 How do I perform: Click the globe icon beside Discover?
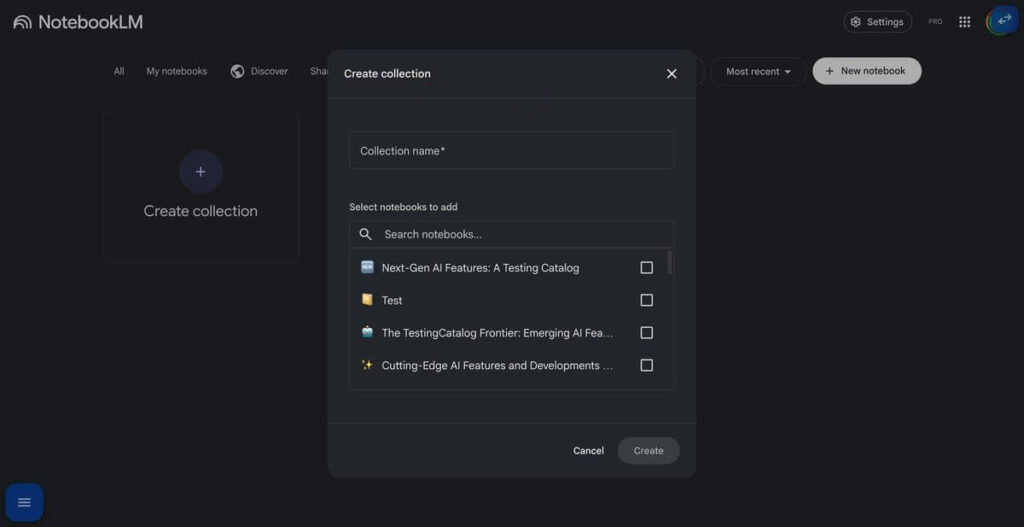[238, 71]
